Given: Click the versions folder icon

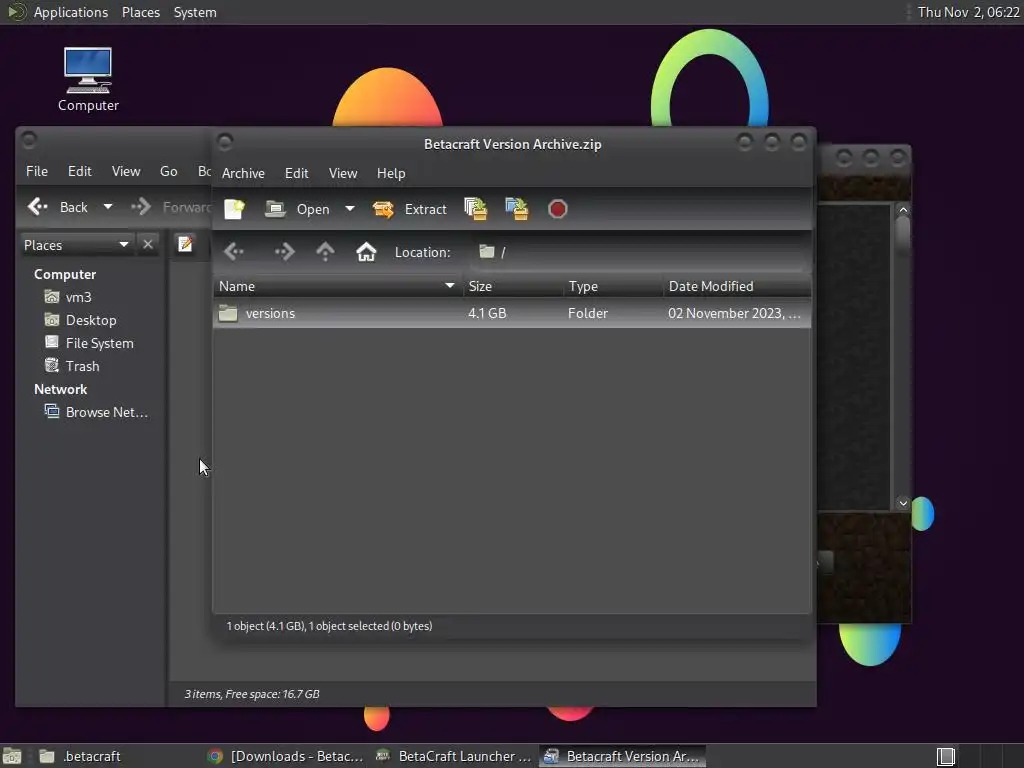Looking at the screenshot, I should coord(228,313).
